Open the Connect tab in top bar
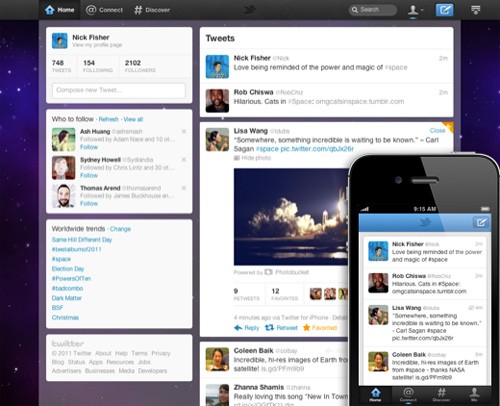Screen dimensions: 500x406 (x=104, y=10)
